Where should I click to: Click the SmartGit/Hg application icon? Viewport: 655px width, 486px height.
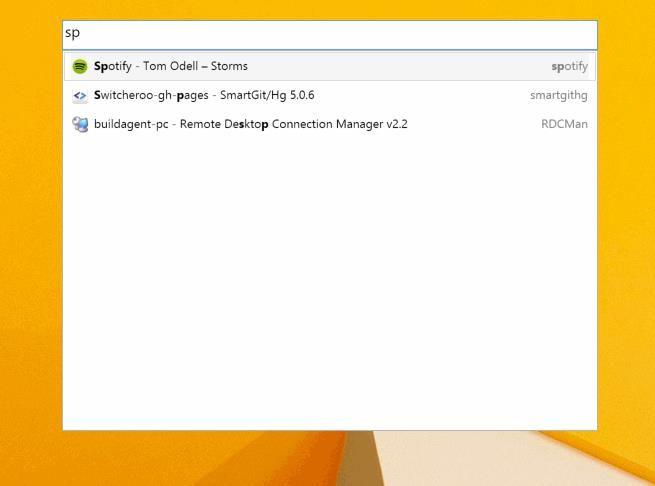coord(80,96)
